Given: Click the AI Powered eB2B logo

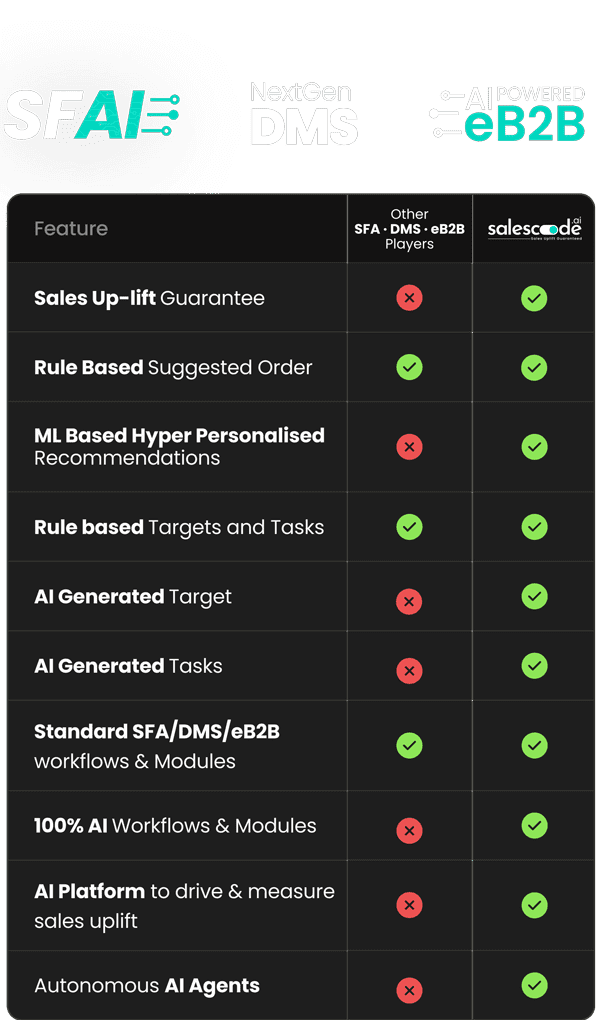Looking at the screenshot, I should tap(507, 113).
